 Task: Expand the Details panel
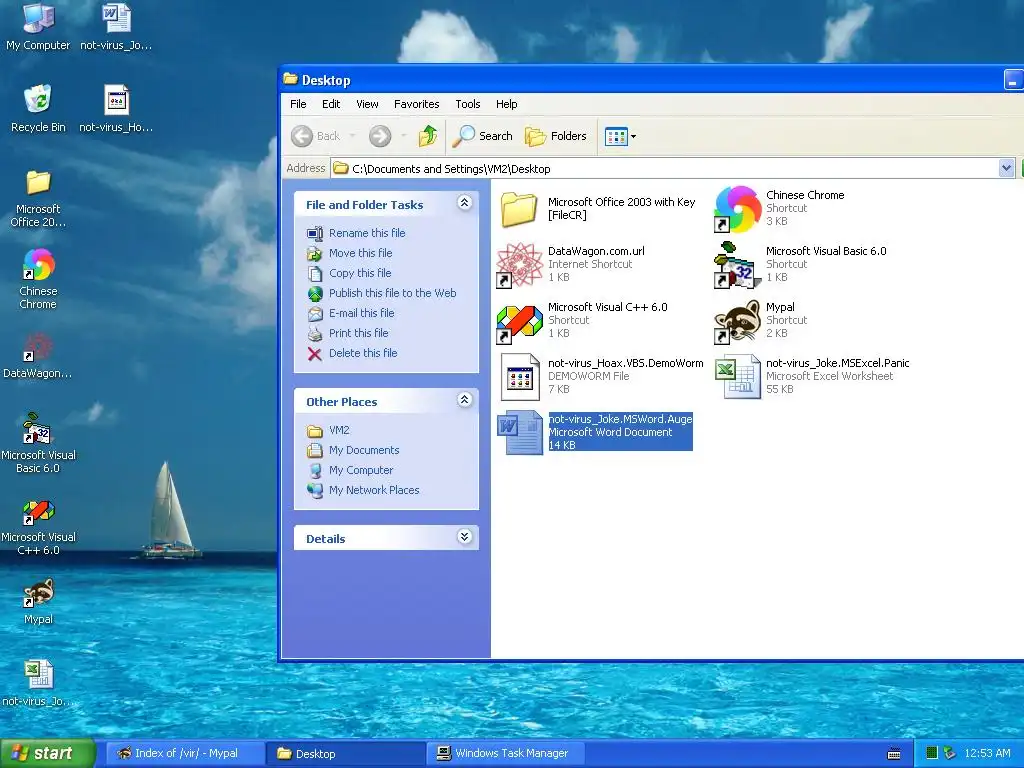464,537
